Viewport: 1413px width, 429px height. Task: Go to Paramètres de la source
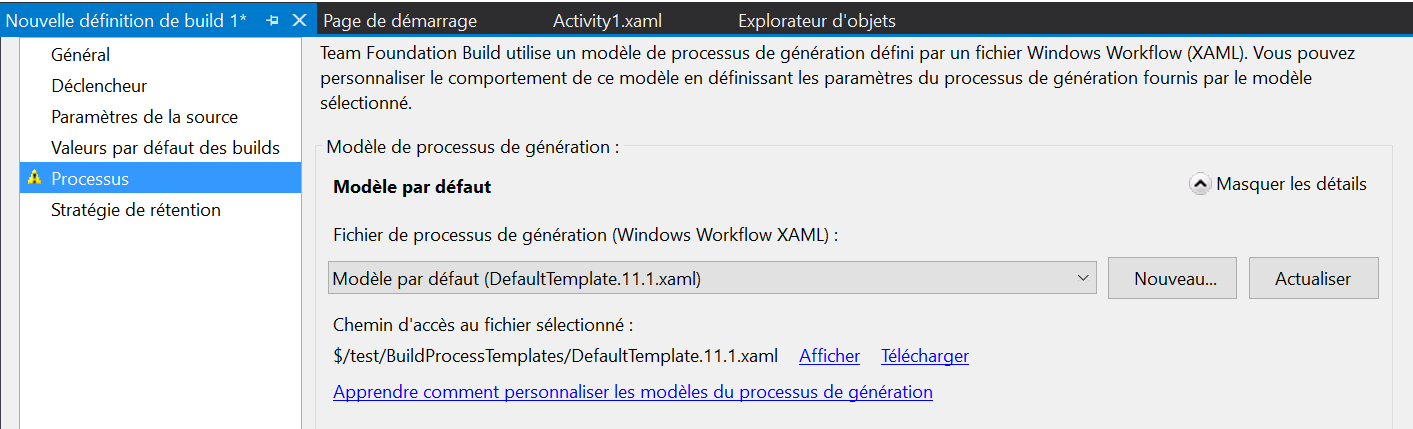[145, 117]
